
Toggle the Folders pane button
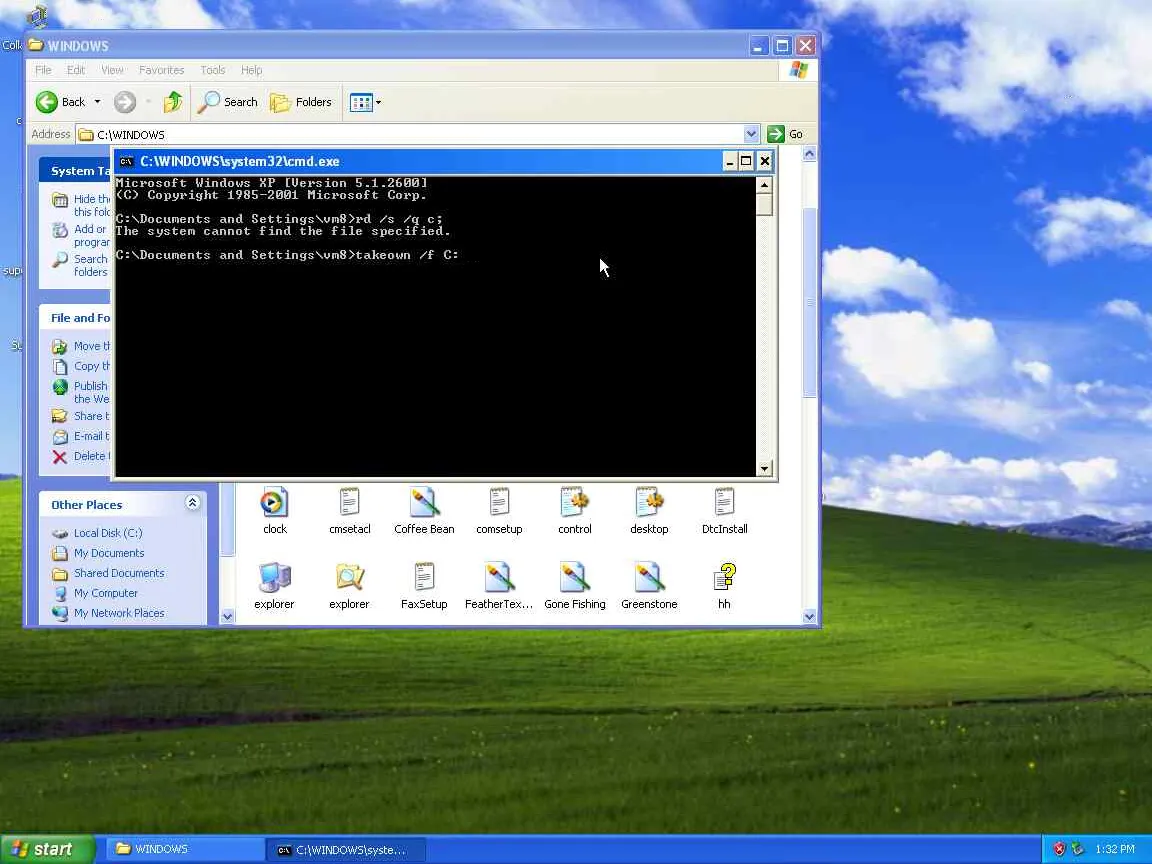[x=301, y=102]
